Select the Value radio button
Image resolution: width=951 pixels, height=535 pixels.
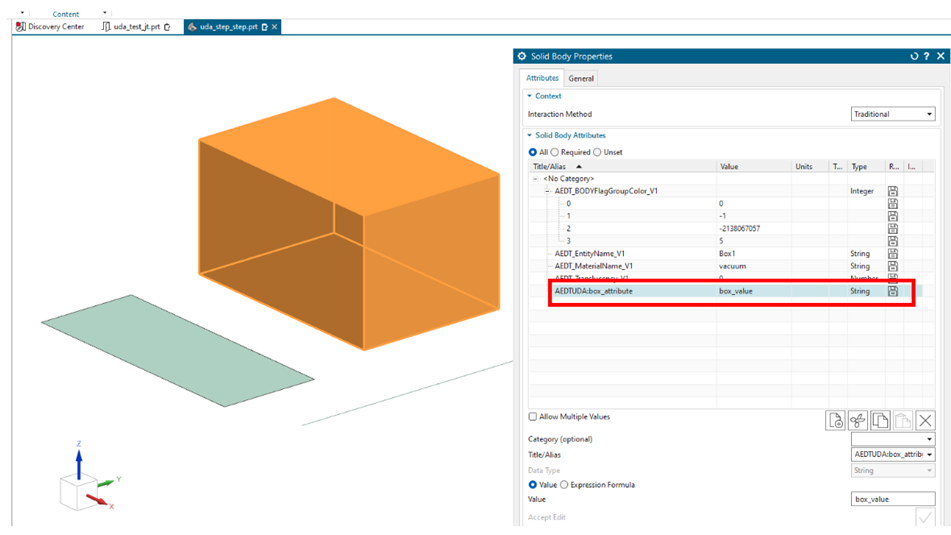point(533,485)
